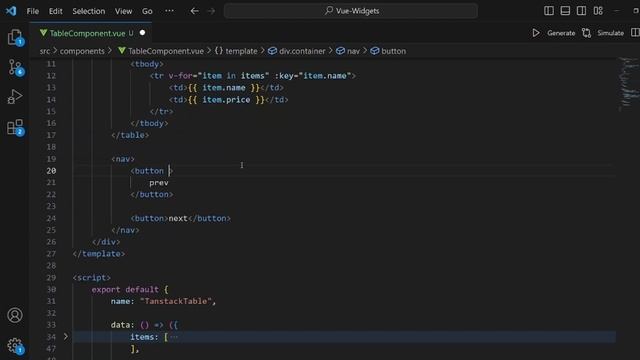640x360 pixels.
Task: Click the Vue-Widgets command center search box
Action: pyautogui.click(x=351, y=11)
